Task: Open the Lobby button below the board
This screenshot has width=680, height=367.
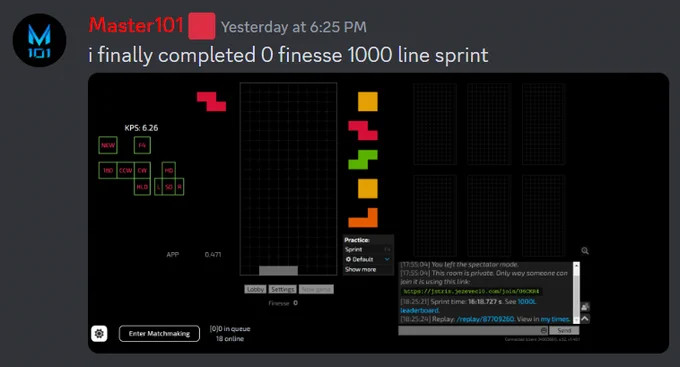Action: (x=255, y=289)
